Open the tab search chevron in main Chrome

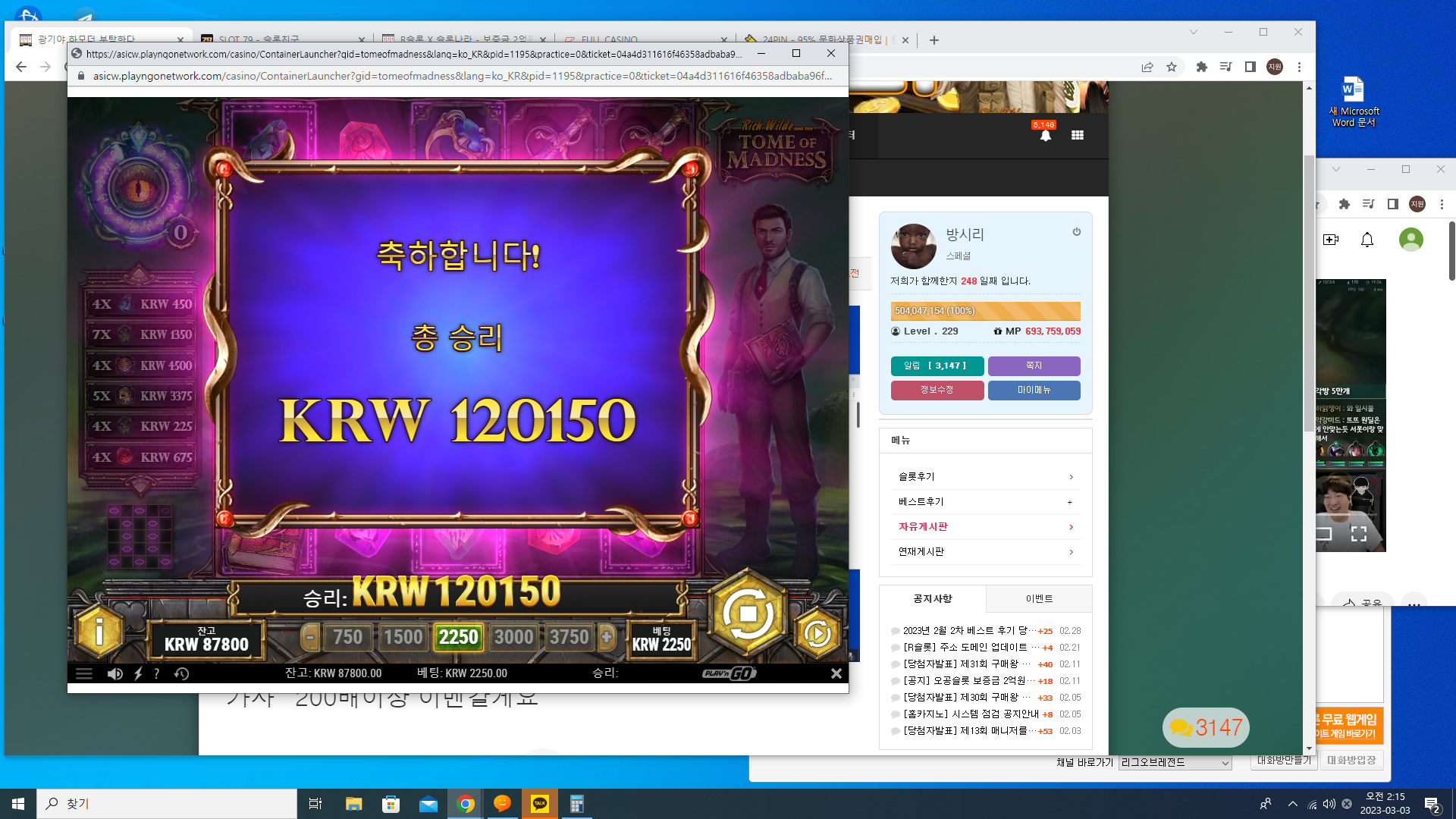(1193, 32)
